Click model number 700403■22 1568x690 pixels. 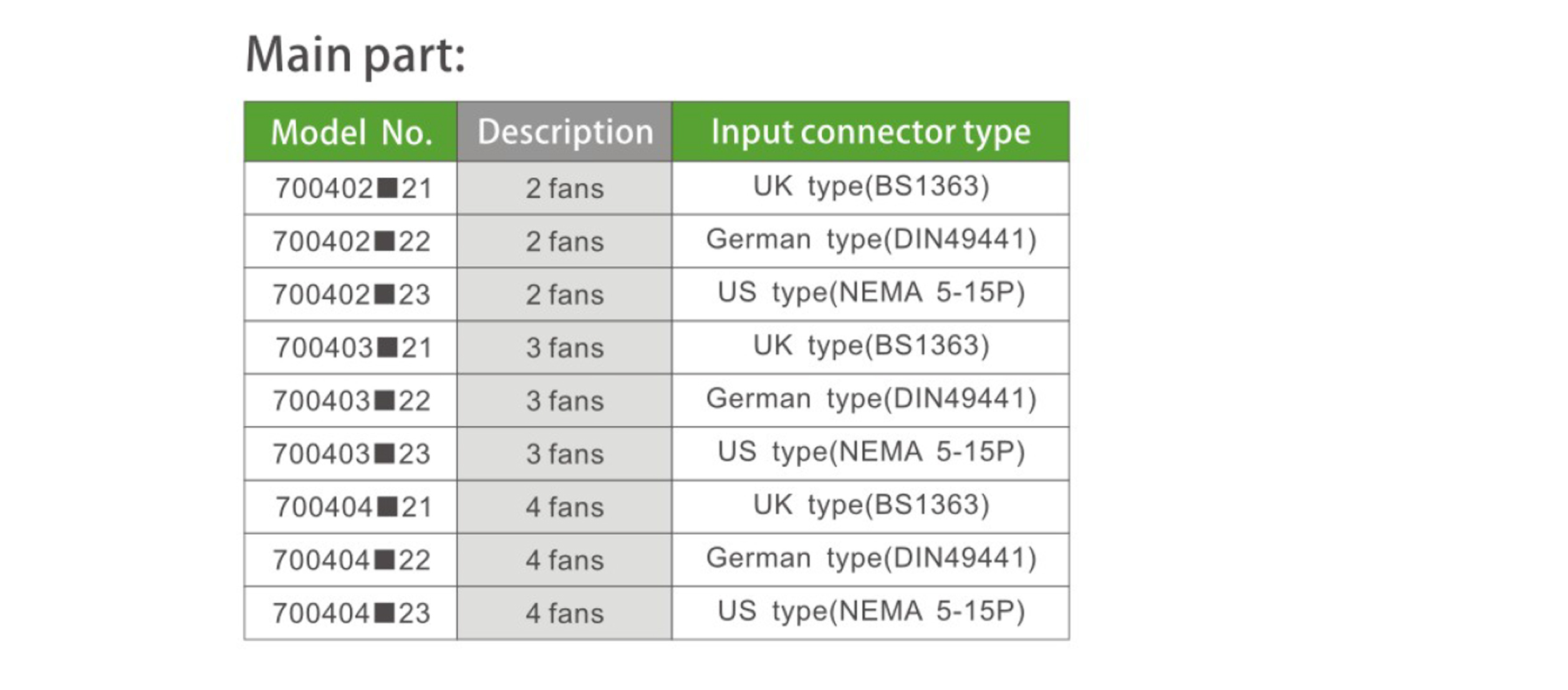pyautogui.click(x=352, y=401)
